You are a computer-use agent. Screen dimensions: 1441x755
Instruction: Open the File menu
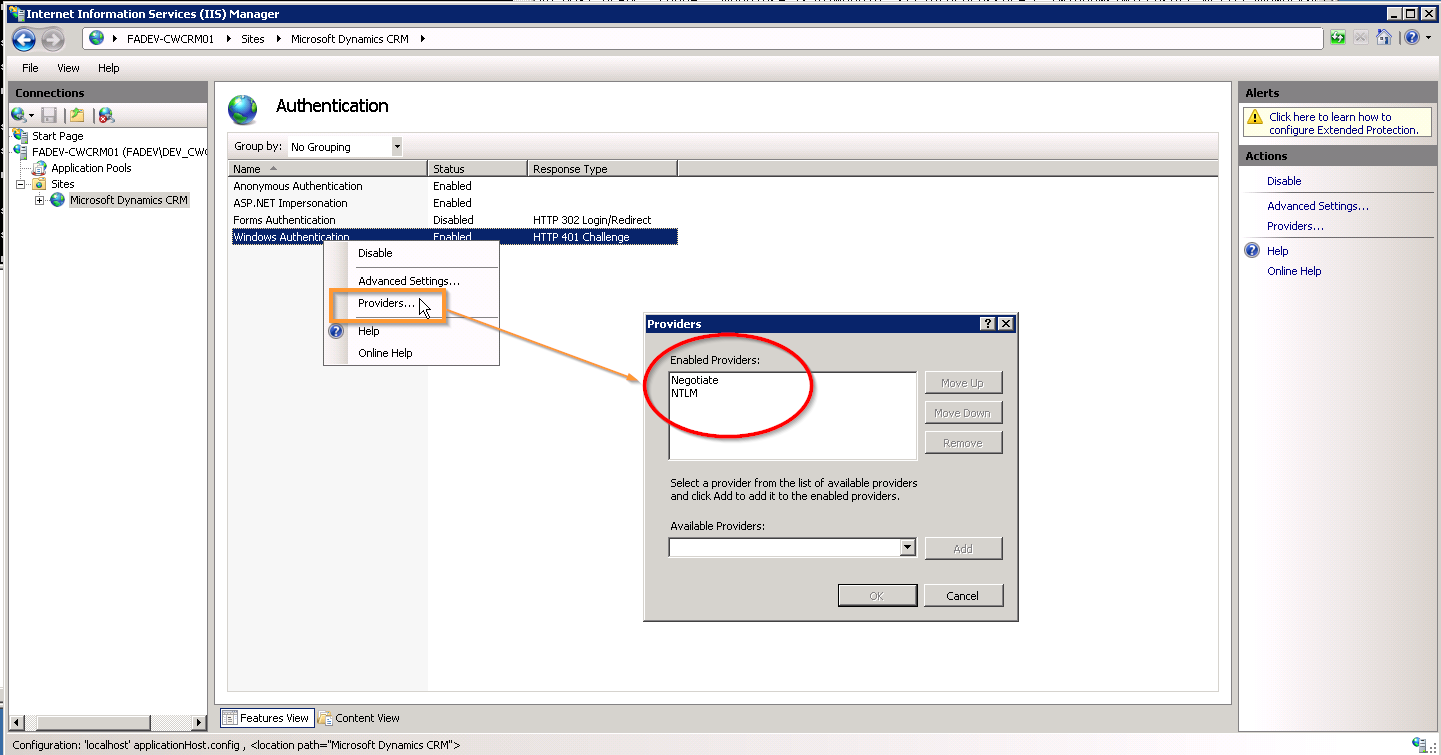click(30, 68)
